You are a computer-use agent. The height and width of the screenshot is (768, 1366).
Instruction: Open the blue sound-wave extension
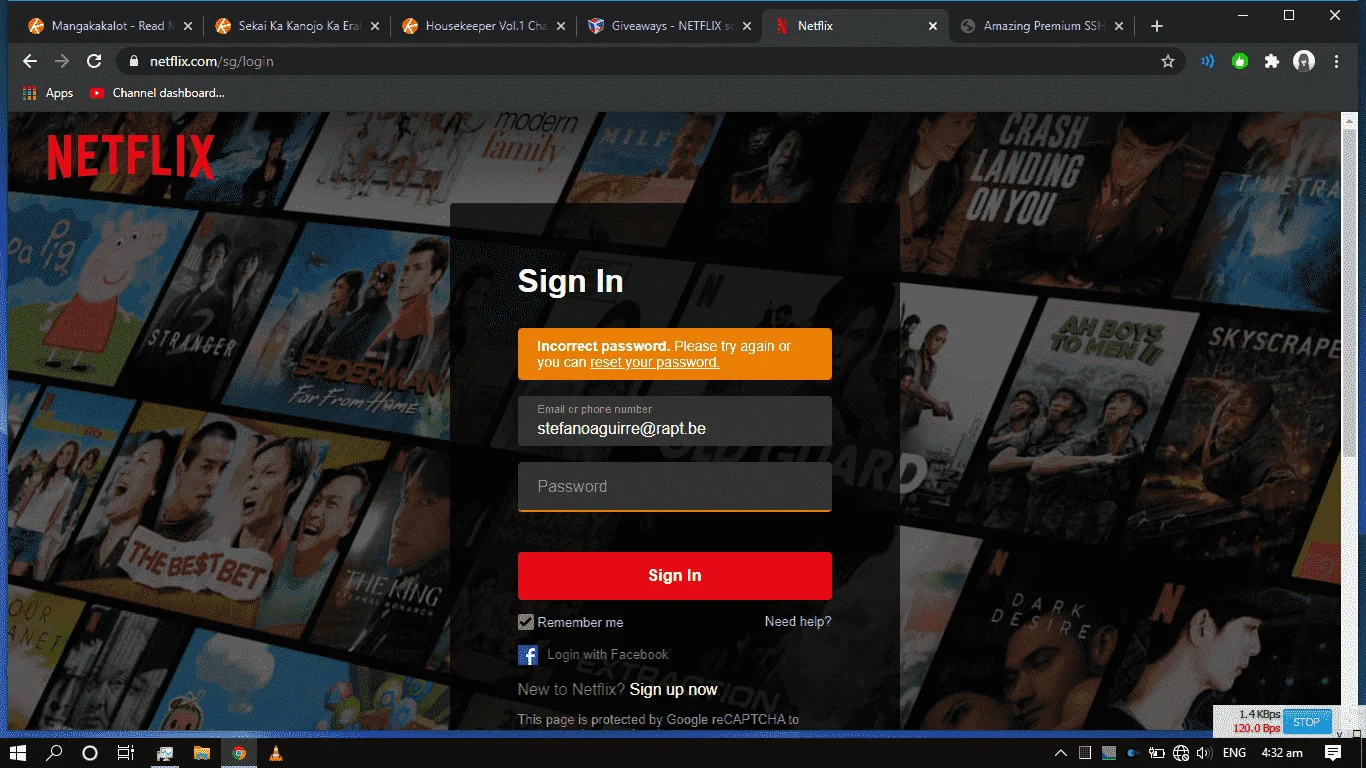tap(1208, 61)
